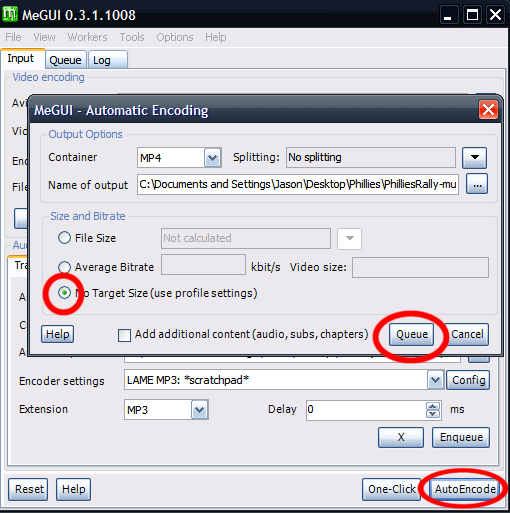Image resolution: width=510 pixels, height=513 pixels.
Task: Click the AutoEncode button
Action: tap(465, 489)
